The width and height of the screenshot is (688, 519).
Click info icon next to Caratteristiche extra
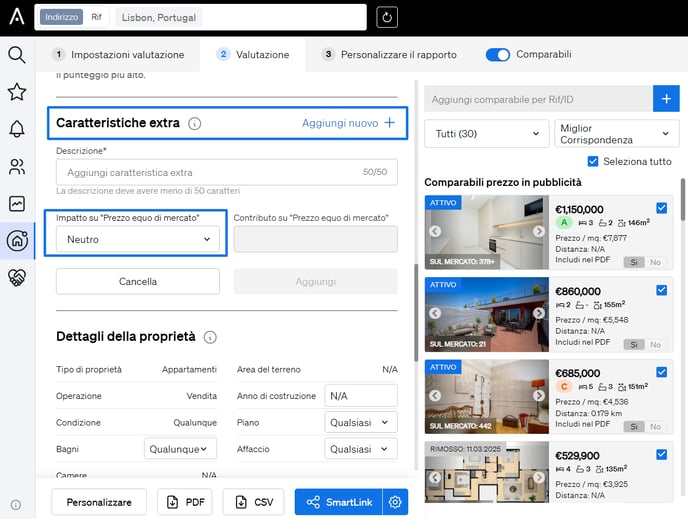[195, 124]
